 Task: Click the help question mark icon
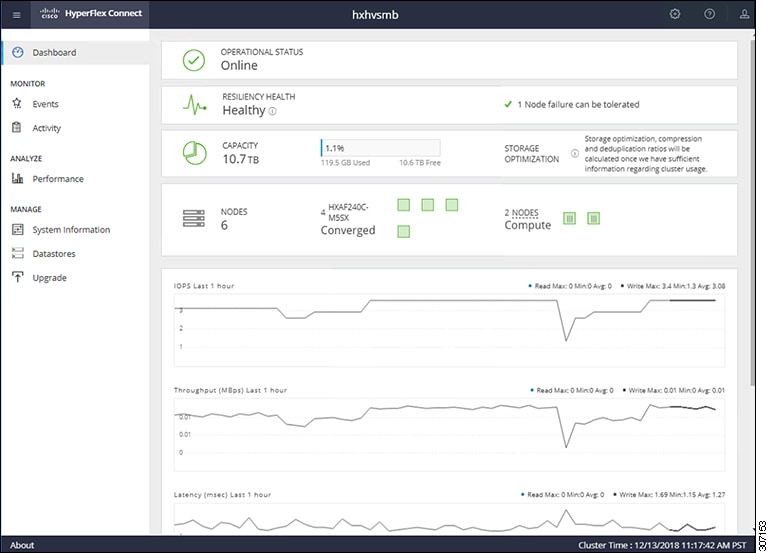click(x=709, y=14)
